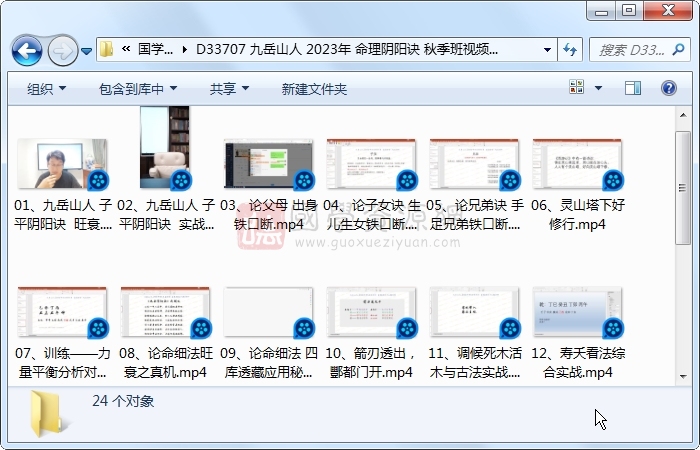Click the refresh button beside address bar
Screen dimensions: 700x450
coord(570,49)
